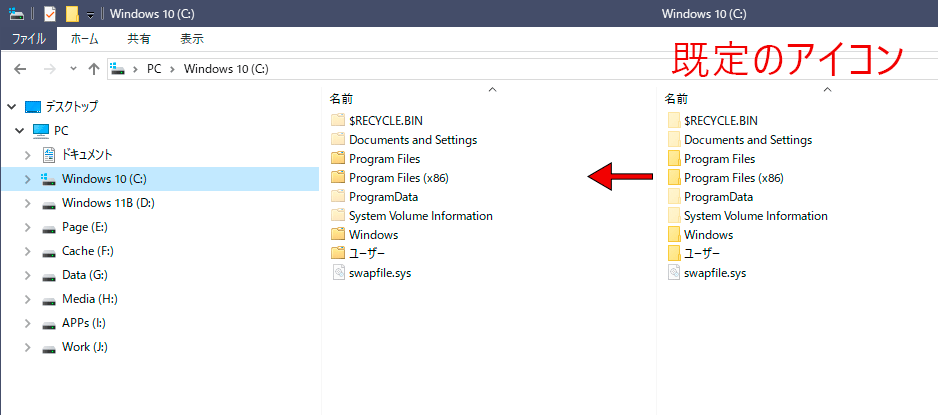Select System Volume Information name in right list
This screenshot has height=415, width=938.
tap(756, 215)
